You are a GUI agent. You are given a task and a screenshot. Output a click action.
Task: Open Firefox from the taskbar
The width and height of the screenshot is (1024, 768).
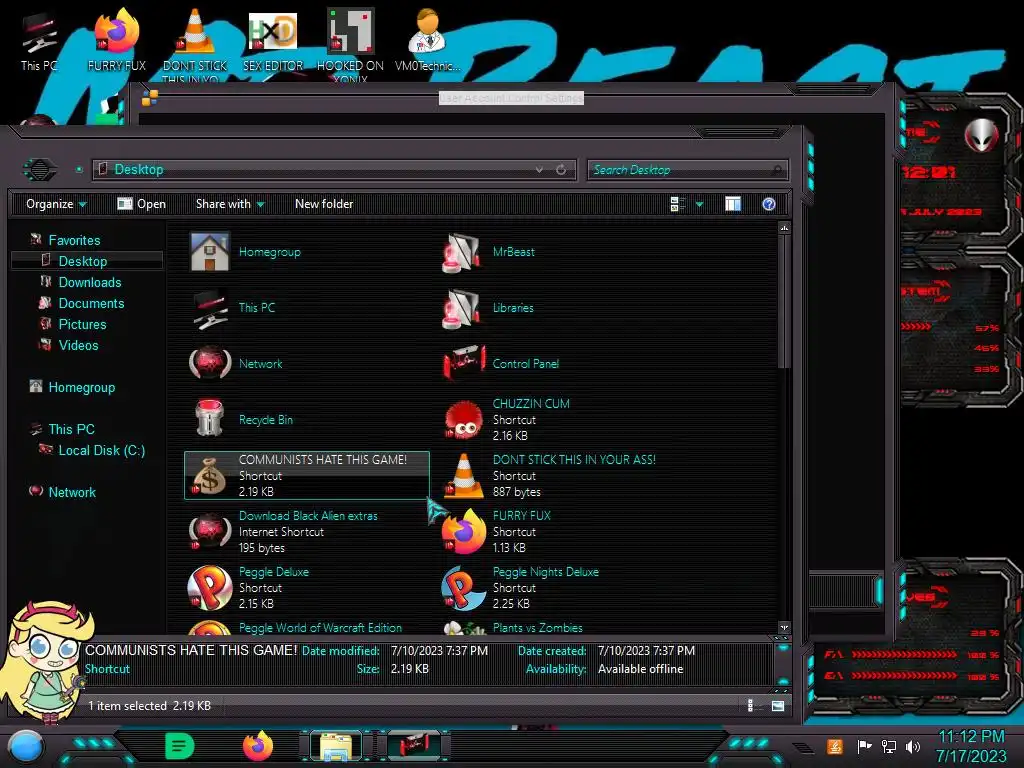[258, 746]
